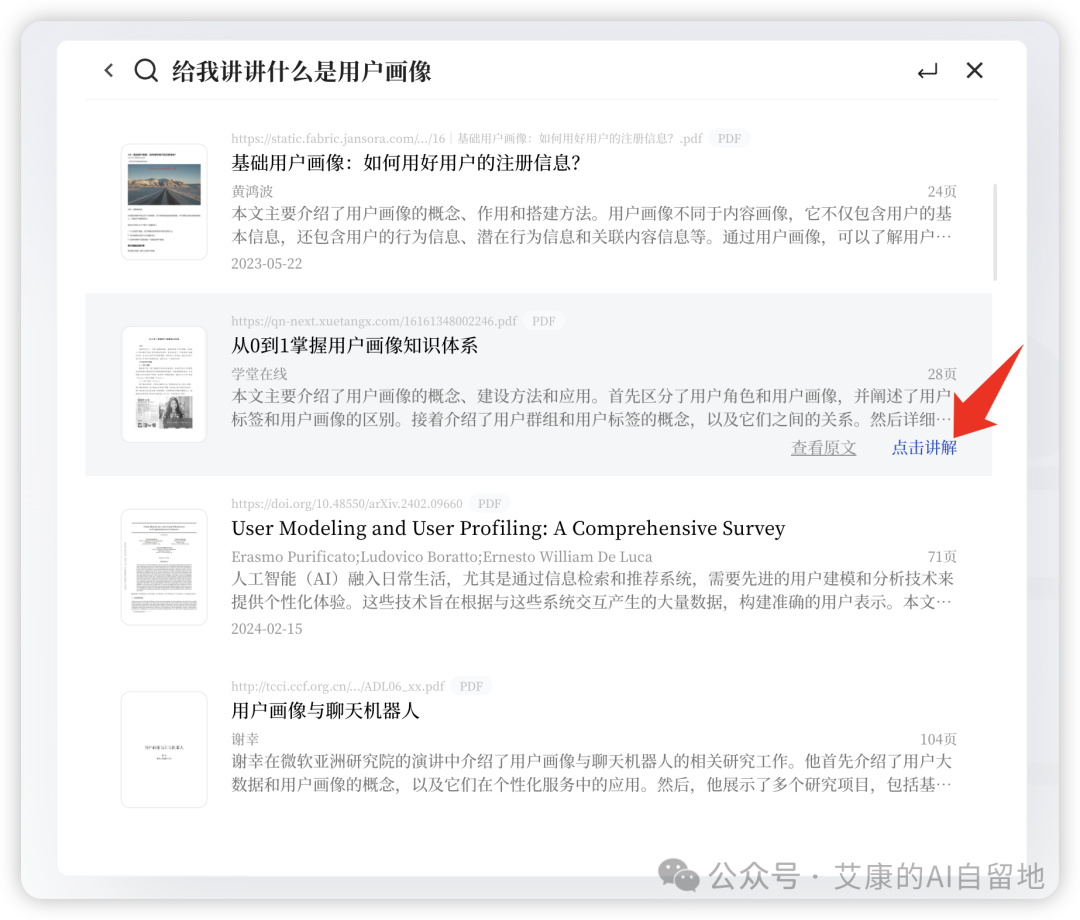
Task: Close the search results panel with the X
Action: [974, 70]
